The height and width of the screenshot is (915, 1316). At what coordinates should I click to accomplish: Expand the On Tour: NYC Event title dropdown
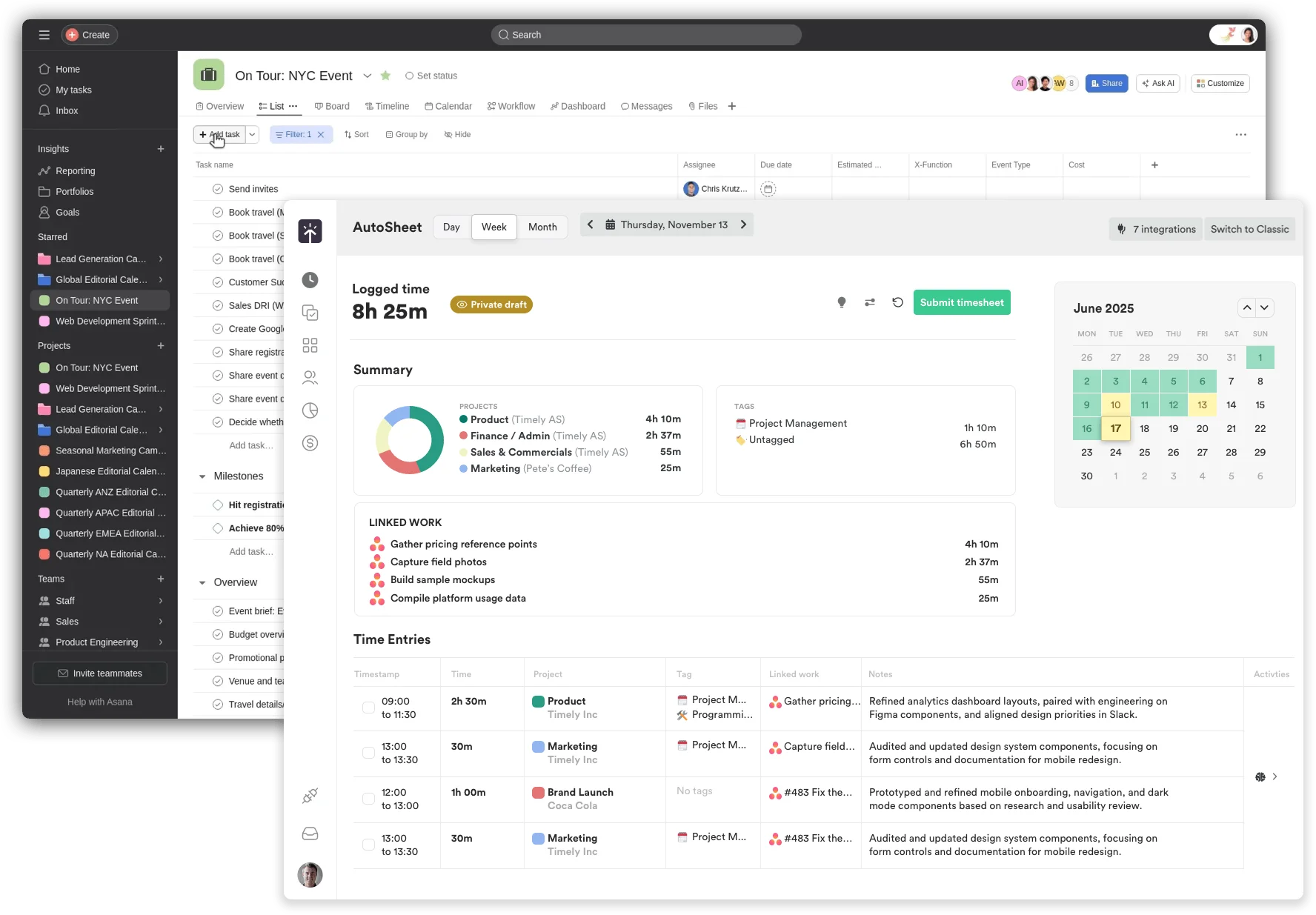[368, 75]
